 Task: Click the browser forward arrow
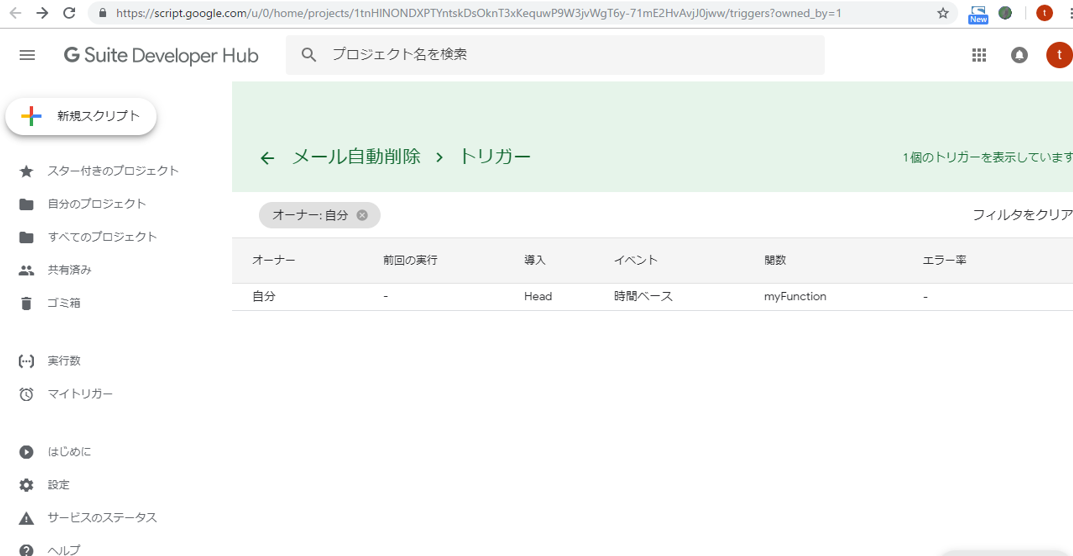(42, 13)
